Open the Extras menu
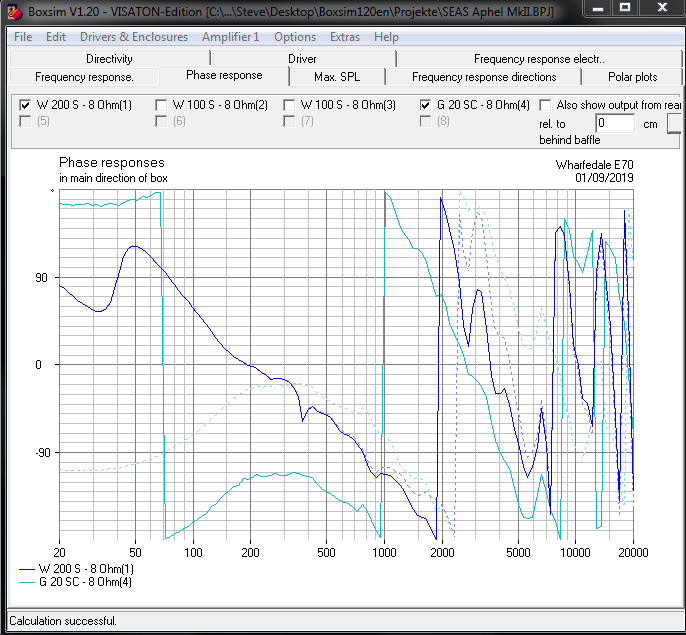Image resolution: width=686 pixels, height=635 pixels. (x=345, y=37)
